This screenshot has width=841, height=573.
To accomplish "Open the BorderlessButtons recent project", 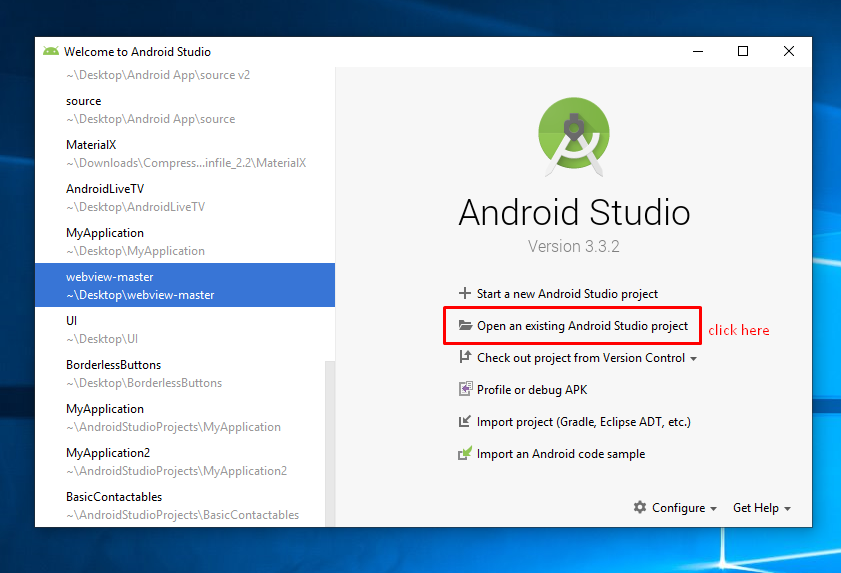I will [x=180, y=373].
